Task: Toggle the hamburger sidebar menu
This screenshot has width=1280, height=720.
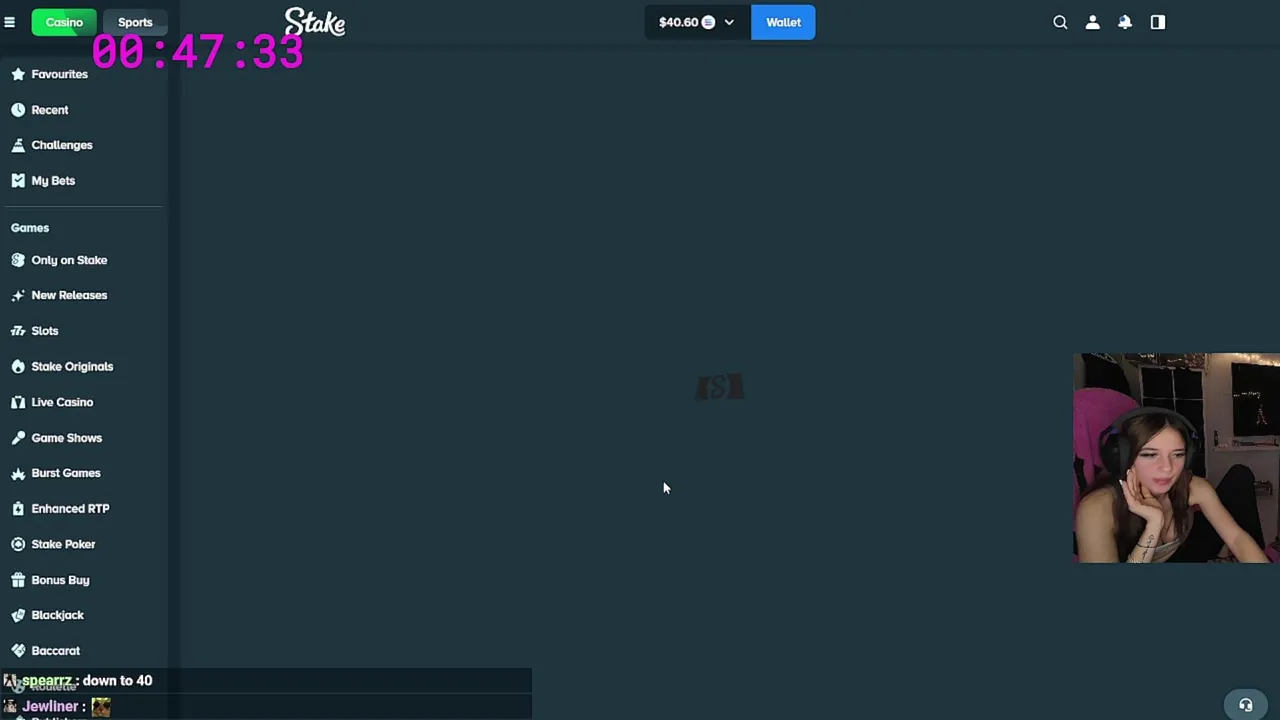Action: coord(9,22)
